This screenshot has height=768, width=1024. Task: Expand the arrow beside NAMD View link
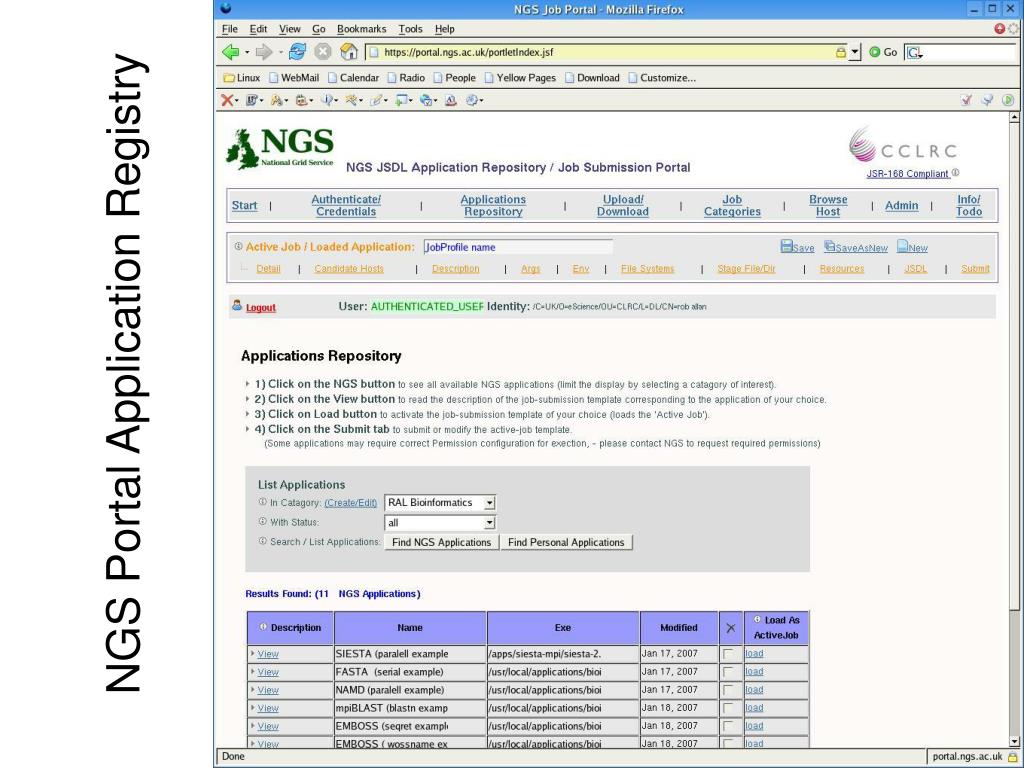[253, 690]
